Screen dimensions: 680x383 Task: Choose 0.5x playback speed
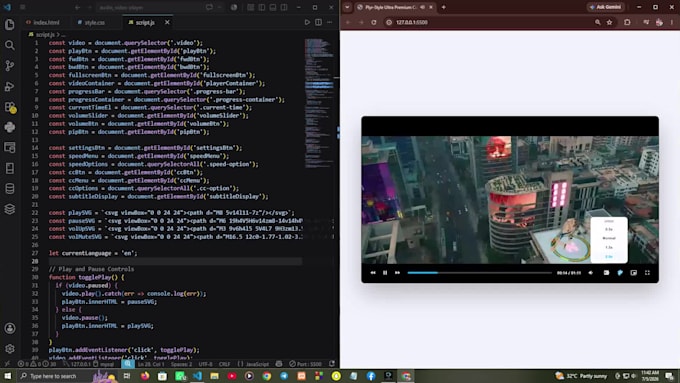(x=609, y=229)
